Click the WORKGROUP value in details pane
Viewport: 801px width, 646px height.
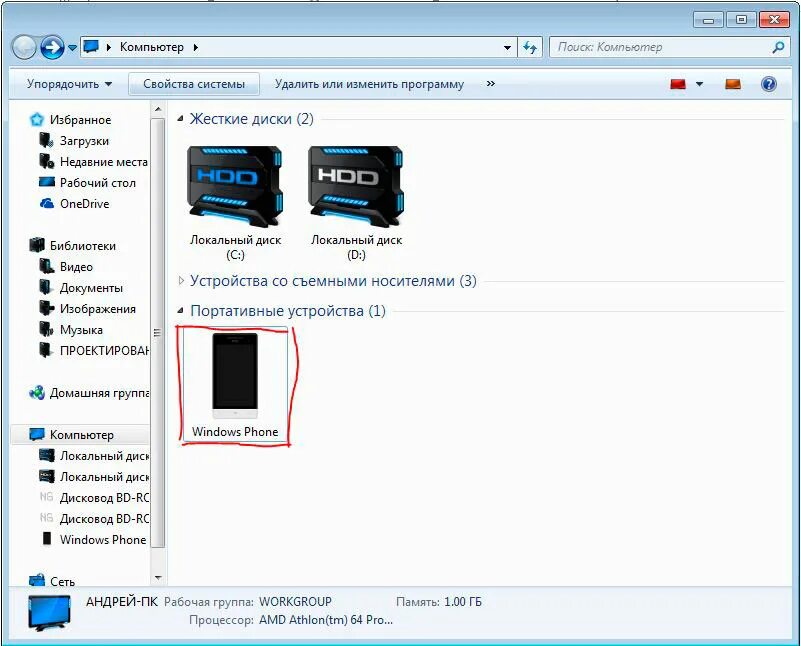295,602
